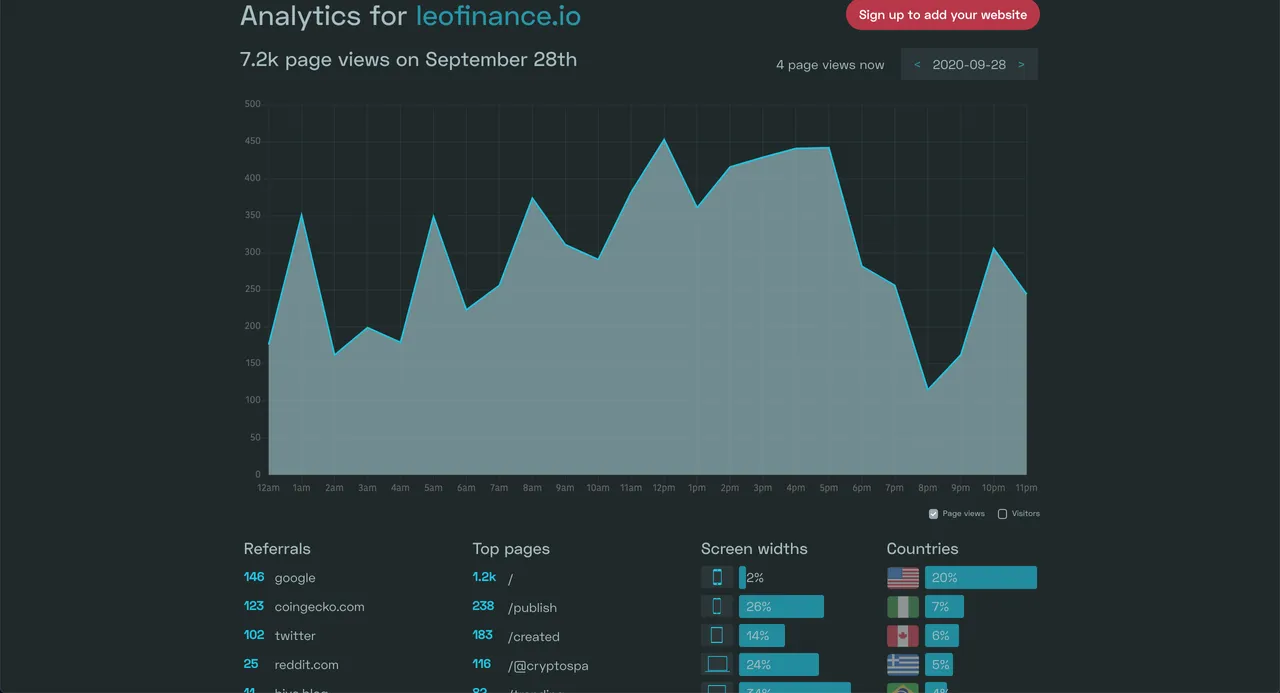Open the leofinance.io link in the heading

pos(497,16)
